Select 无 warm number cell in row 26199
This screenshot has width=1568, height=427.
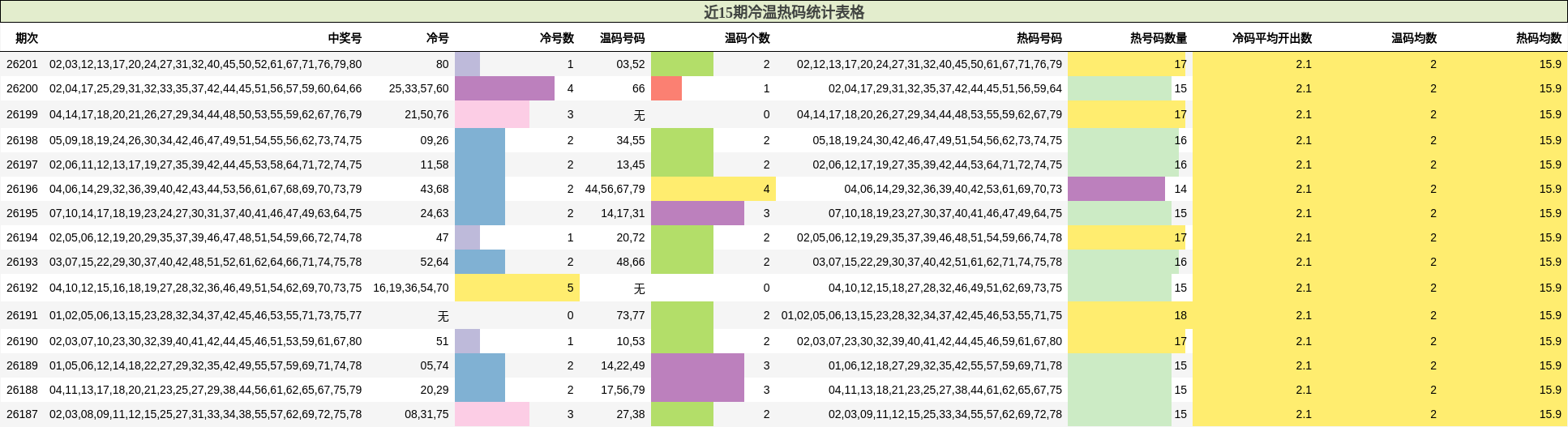coord(639,114)
